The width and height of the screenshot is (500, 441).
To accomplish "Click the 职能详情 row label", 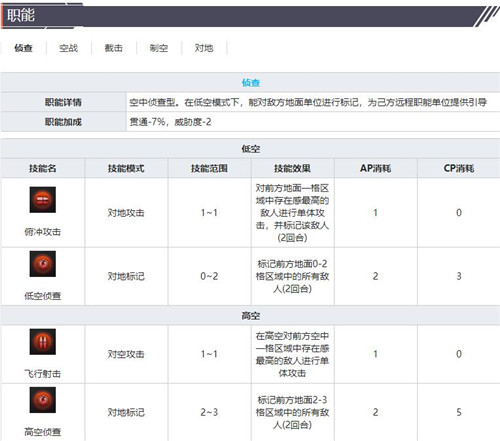I will (63, 102).
